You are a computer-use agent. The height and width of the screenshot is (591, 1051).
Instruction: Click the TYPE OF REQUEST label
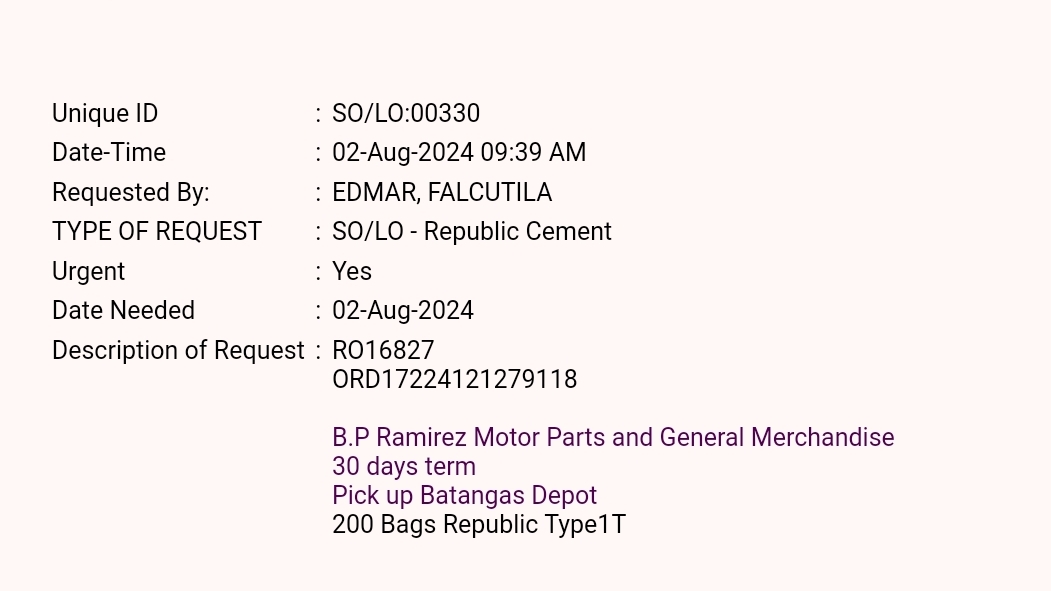coord(157,232)
